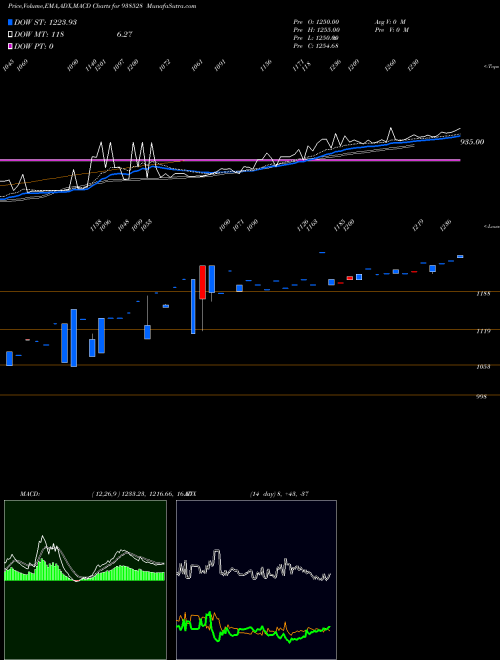Click the magenta horizontal DOW PT line
The width and height of the screenshot is (500, 660).
[x=230, y=160]
